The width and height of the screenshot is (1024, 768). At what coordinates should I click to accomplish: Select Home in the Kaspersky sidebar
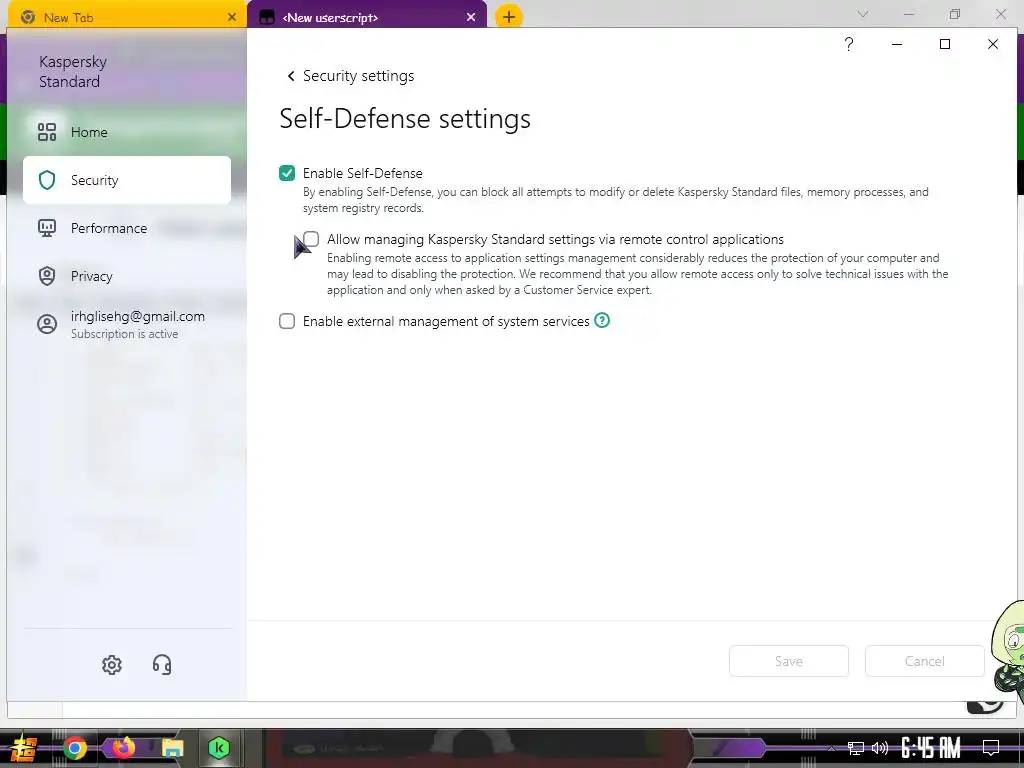(x=127, y=132)
